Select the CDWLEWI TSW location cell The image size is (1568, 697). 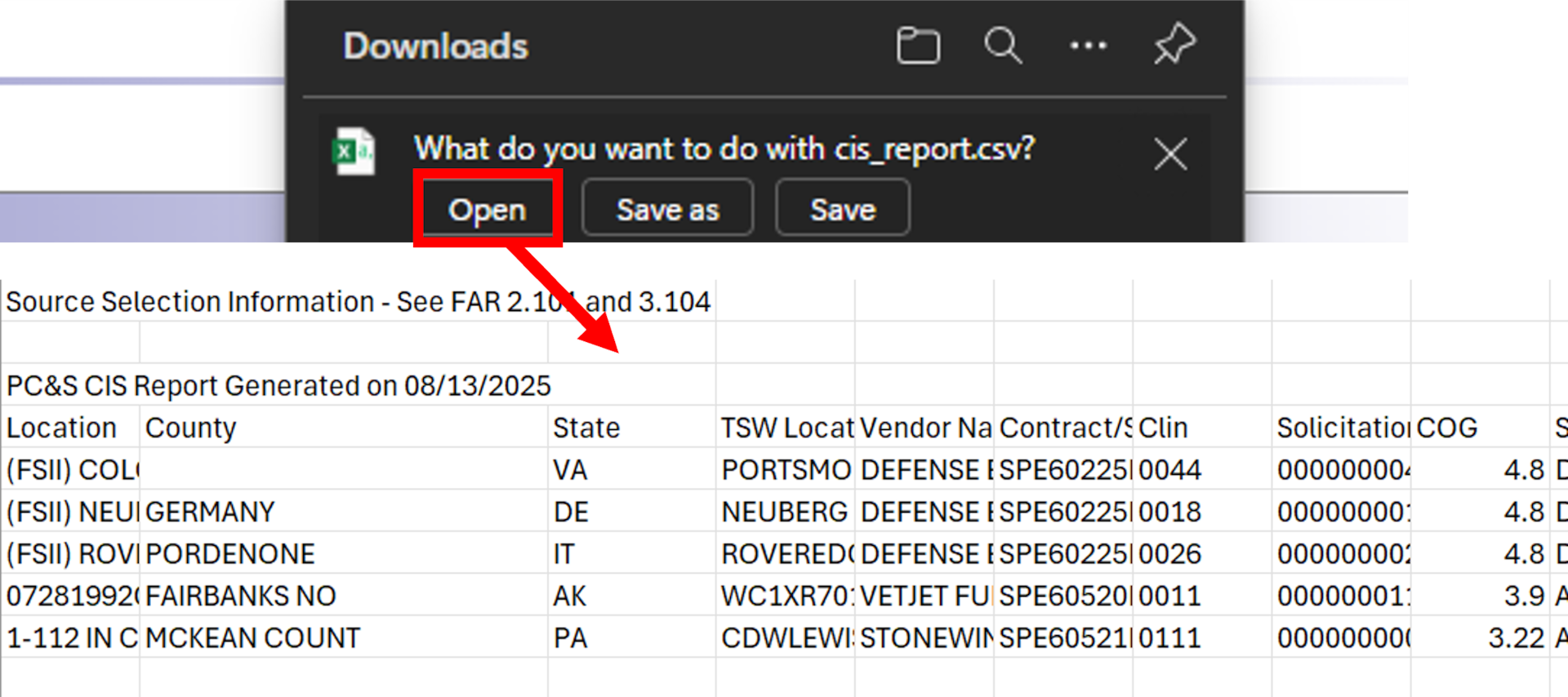[x=786, y=637]
